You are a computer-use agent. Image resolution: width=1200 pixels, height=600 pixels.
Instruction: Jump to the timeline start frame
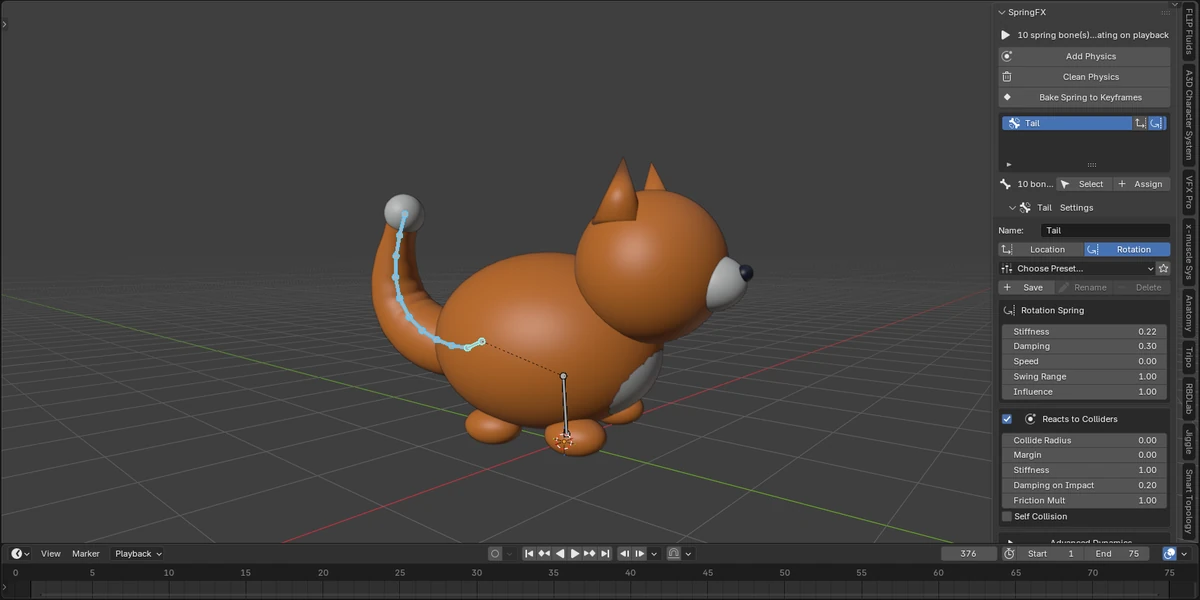(x=529, y=553)
